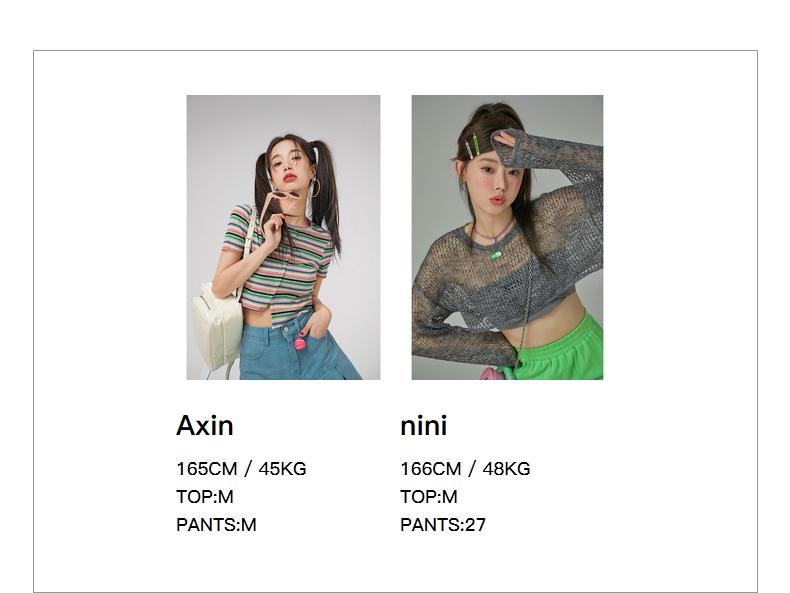Click Axin's 165CM / 45KG text
The height and width of the screenshot is (593, 790).
click(241, 469)
